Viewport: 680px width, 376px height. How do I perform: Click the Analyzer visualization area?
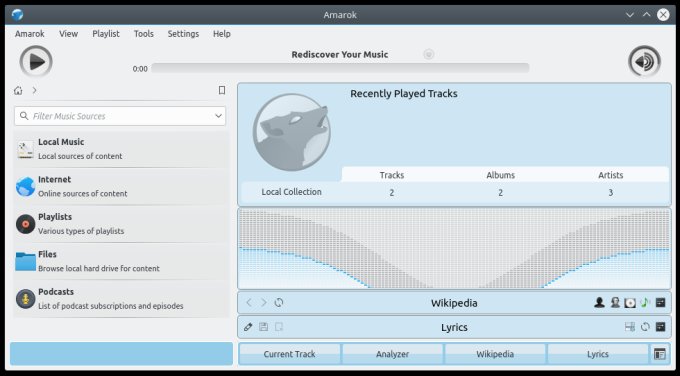[x=454, y=248]
